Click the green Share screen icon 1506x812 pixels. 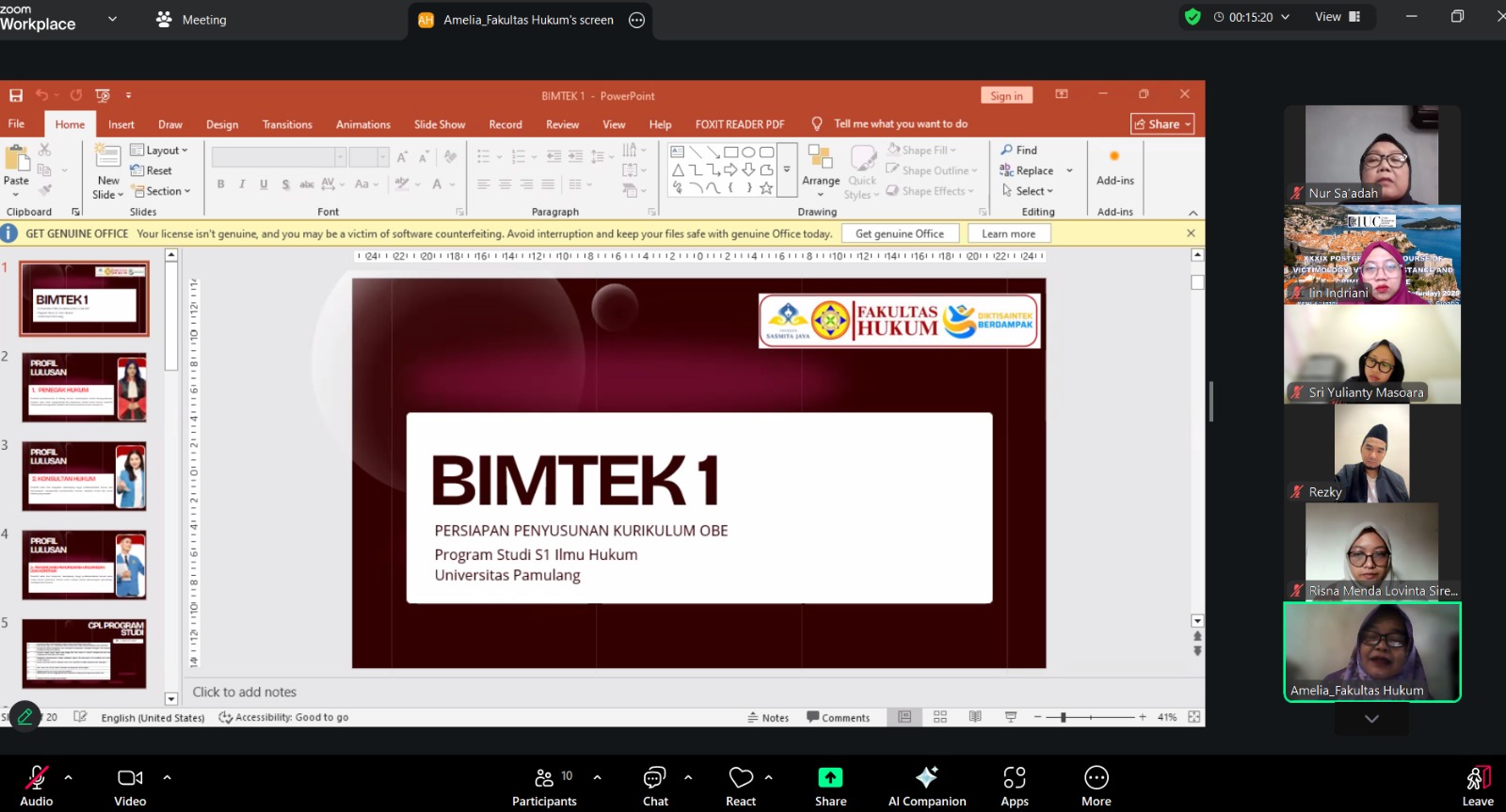[830, 777]
